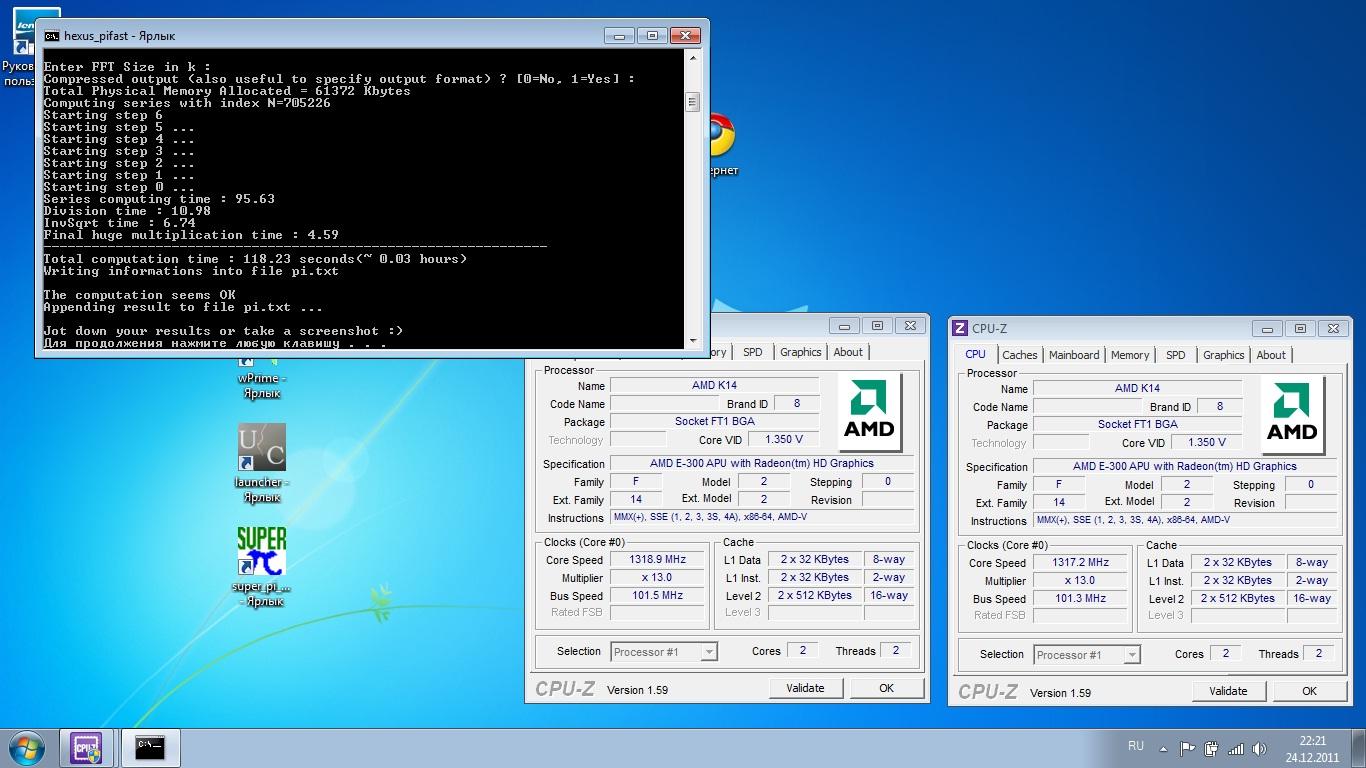Click the console vertical scrollbar thumb
Screen dimensions: 1366x768
coord(691,101)
